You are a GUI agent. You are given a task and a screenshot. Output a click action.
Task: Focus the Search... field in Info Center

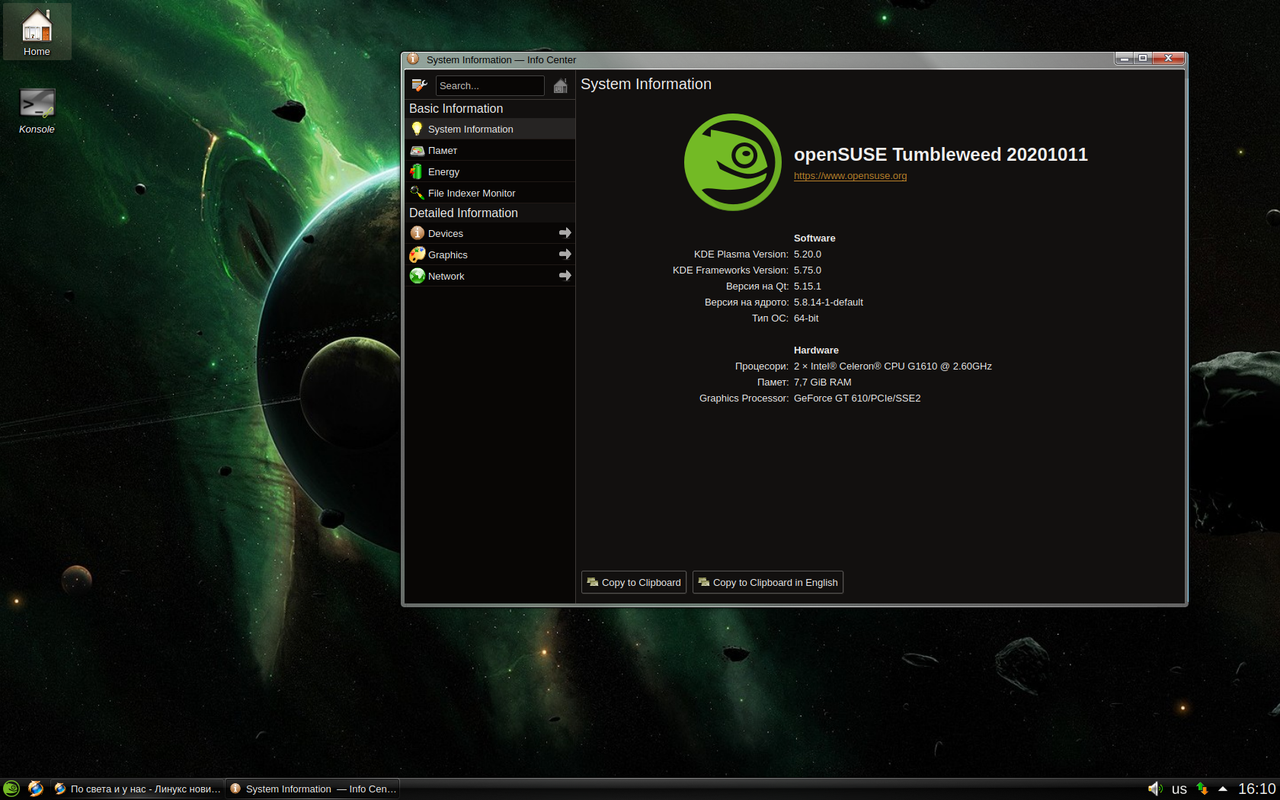490,86
